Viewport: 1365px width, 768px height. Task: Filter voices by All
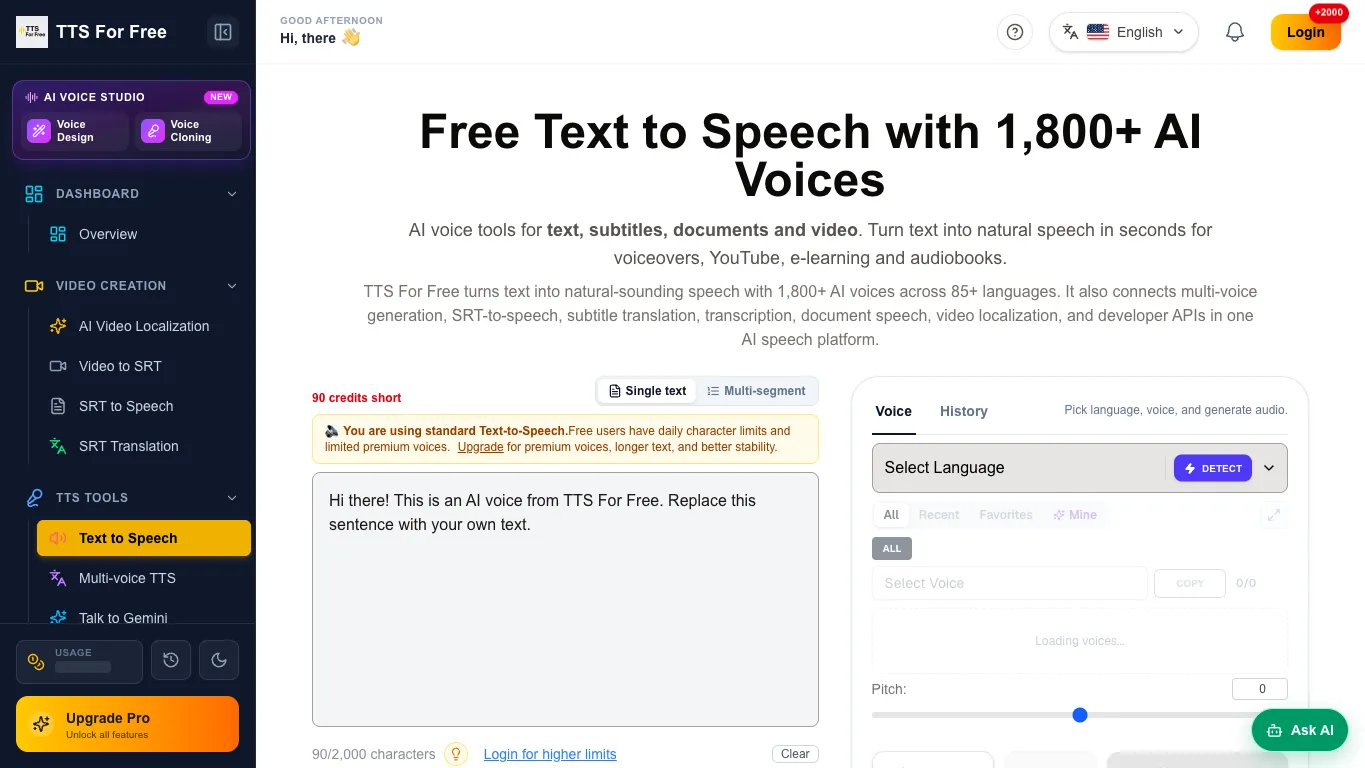[x=891, y=515]
